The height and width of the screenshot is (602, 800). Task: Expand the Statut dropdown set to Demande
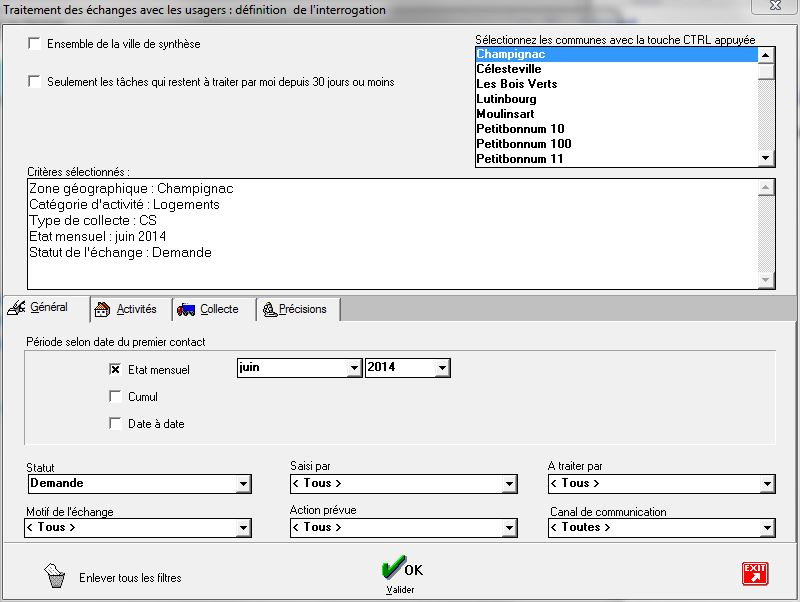click(243, 484)
